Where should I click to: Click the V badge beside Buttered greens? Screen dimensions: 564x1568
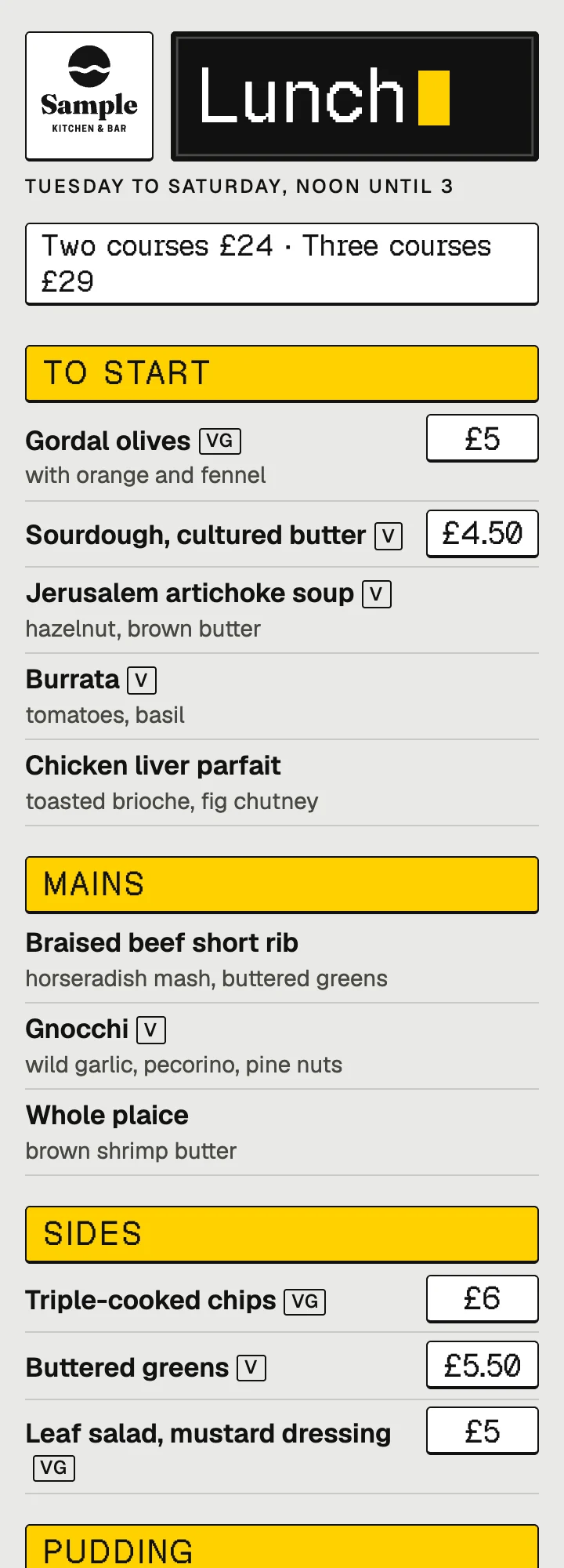[251, 1368]
